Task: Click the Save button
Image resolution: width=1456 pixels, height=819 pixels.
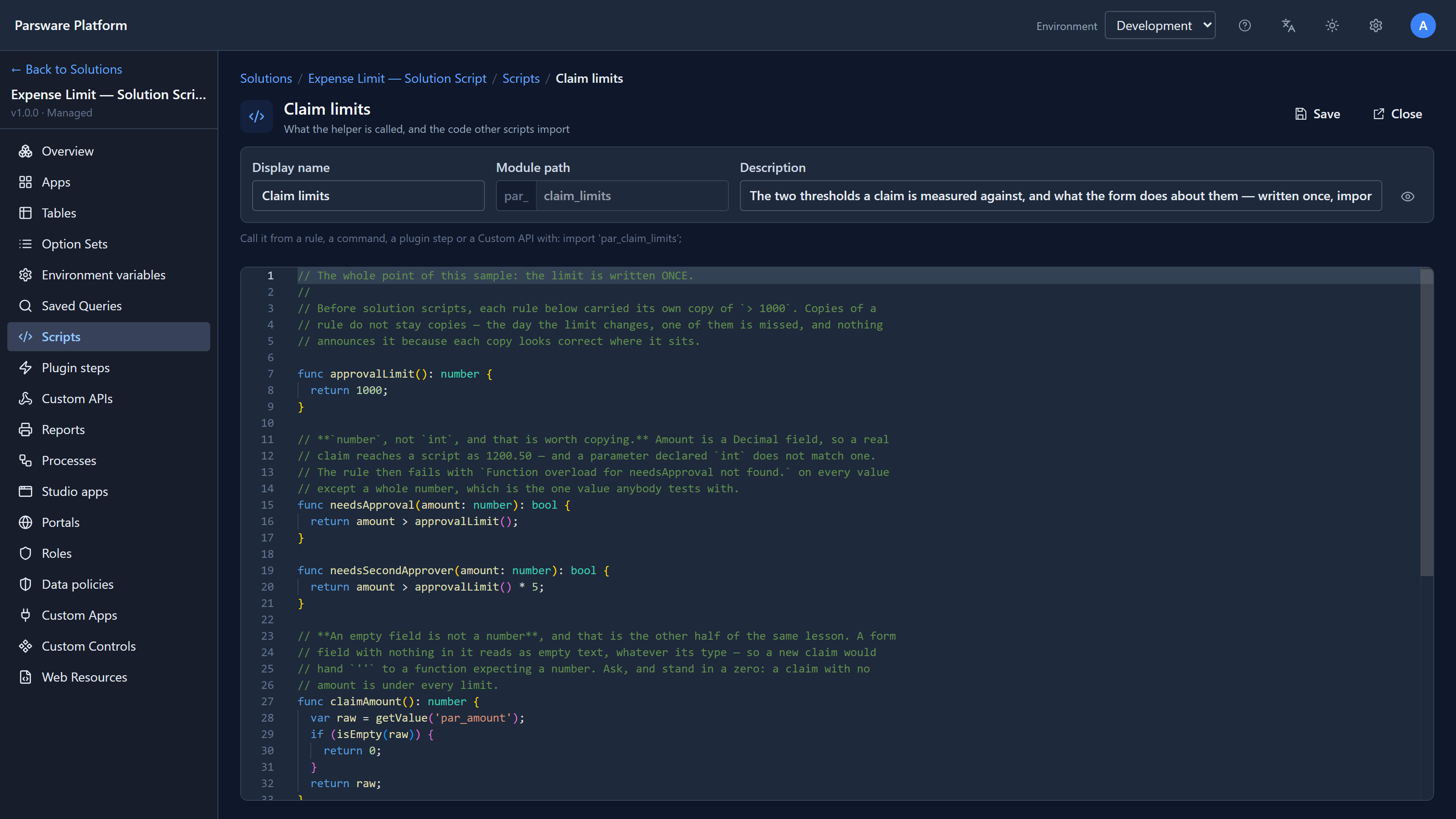Action: (1318, 114)
